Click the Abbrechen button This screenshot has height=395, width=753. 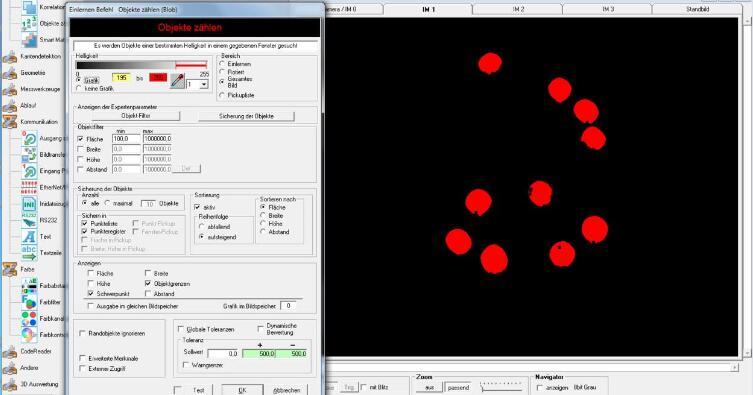point(286,390)
